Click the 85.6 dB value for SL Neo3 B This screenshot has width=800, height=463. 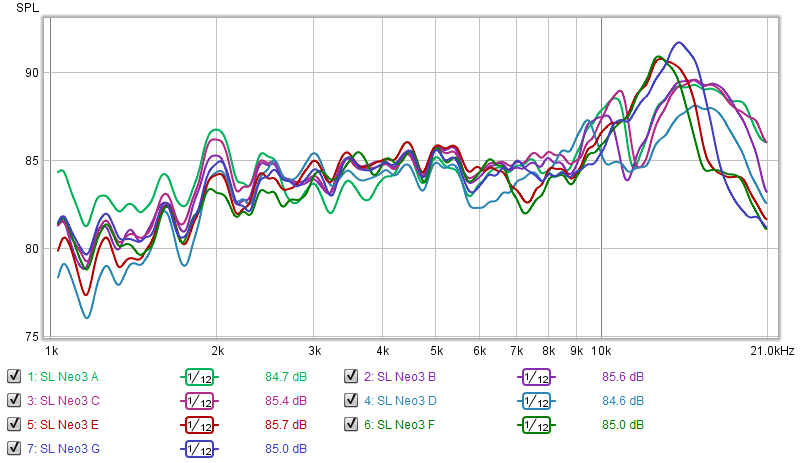coord(623,377)
